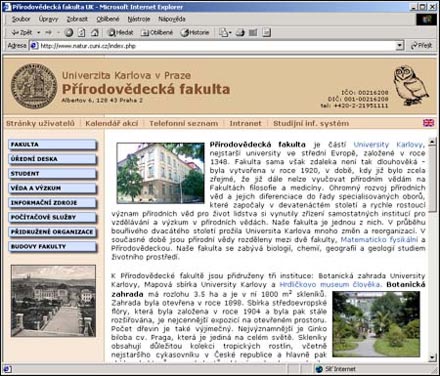The image size is (440, 376).
Task: Click the content scrollbar down arrow
Action: coord(432,358)
